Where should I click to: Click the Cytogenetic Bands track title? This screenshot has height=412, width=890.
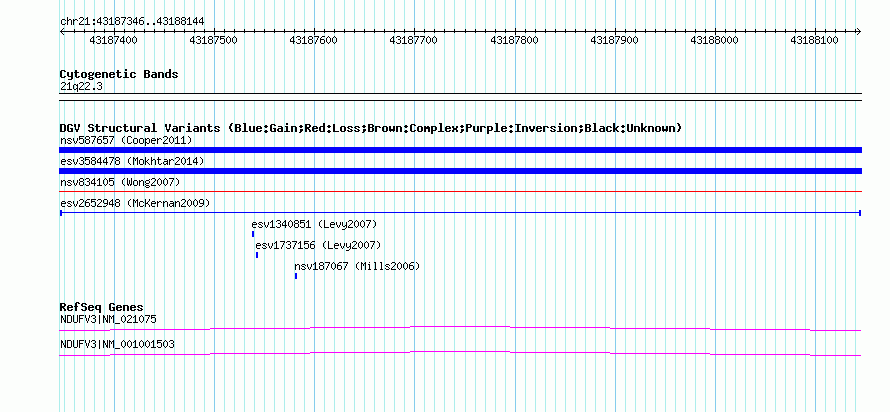pyautogui.click(x=119, y=74)
